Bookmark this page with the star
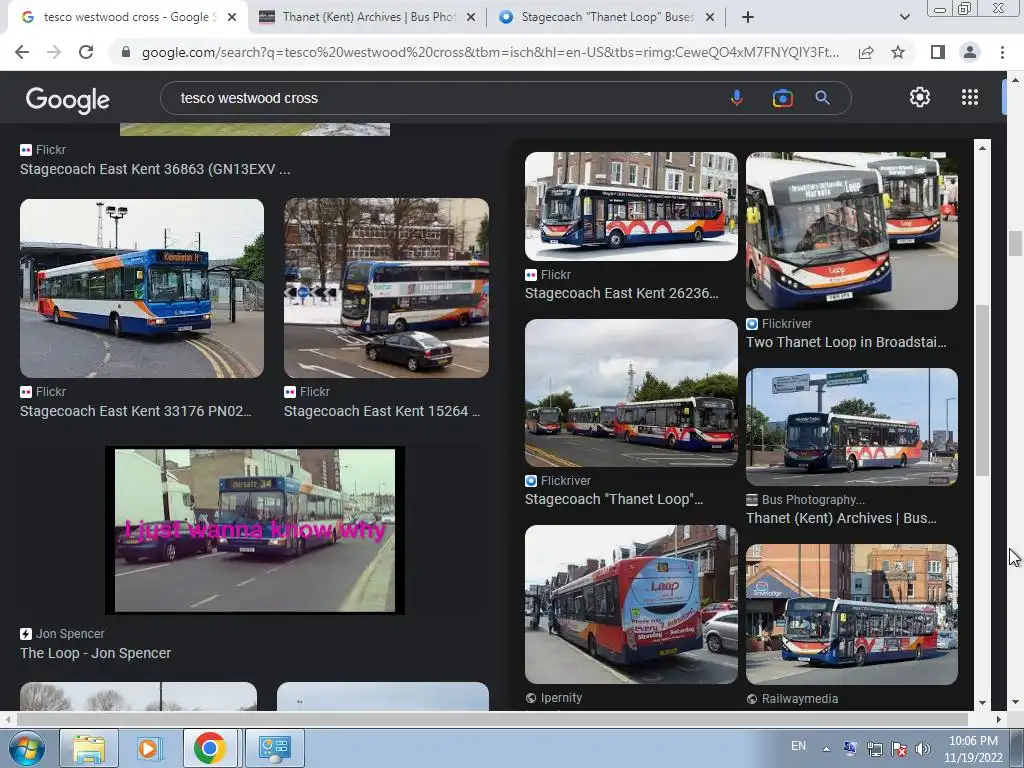 click(898, 52)
